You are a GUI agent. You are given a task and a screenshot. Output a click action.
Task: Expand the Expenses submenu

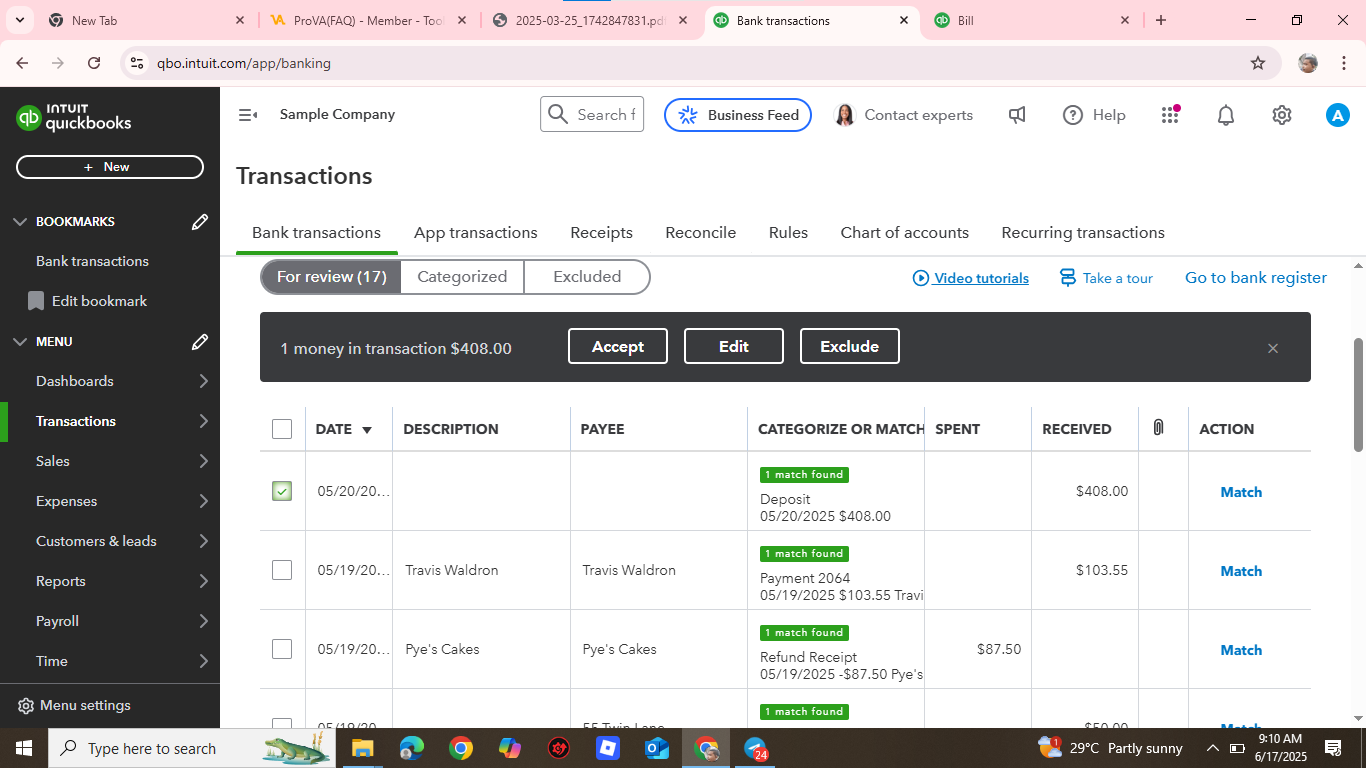(204, 501)
